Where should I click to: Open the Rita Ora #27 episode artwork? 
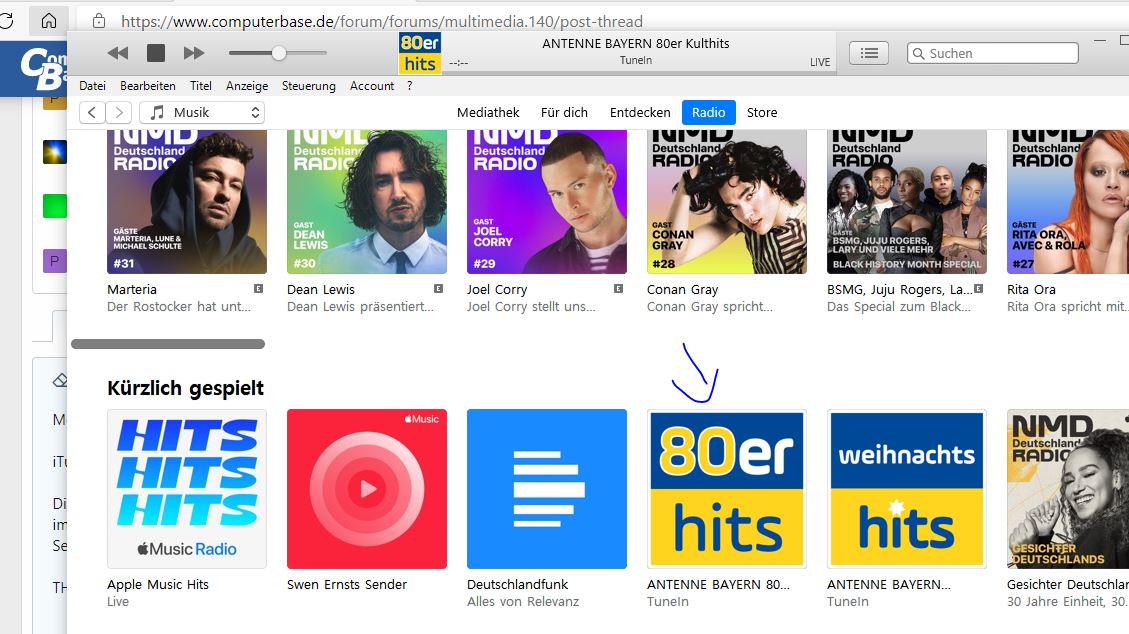tap(1068, 201)
